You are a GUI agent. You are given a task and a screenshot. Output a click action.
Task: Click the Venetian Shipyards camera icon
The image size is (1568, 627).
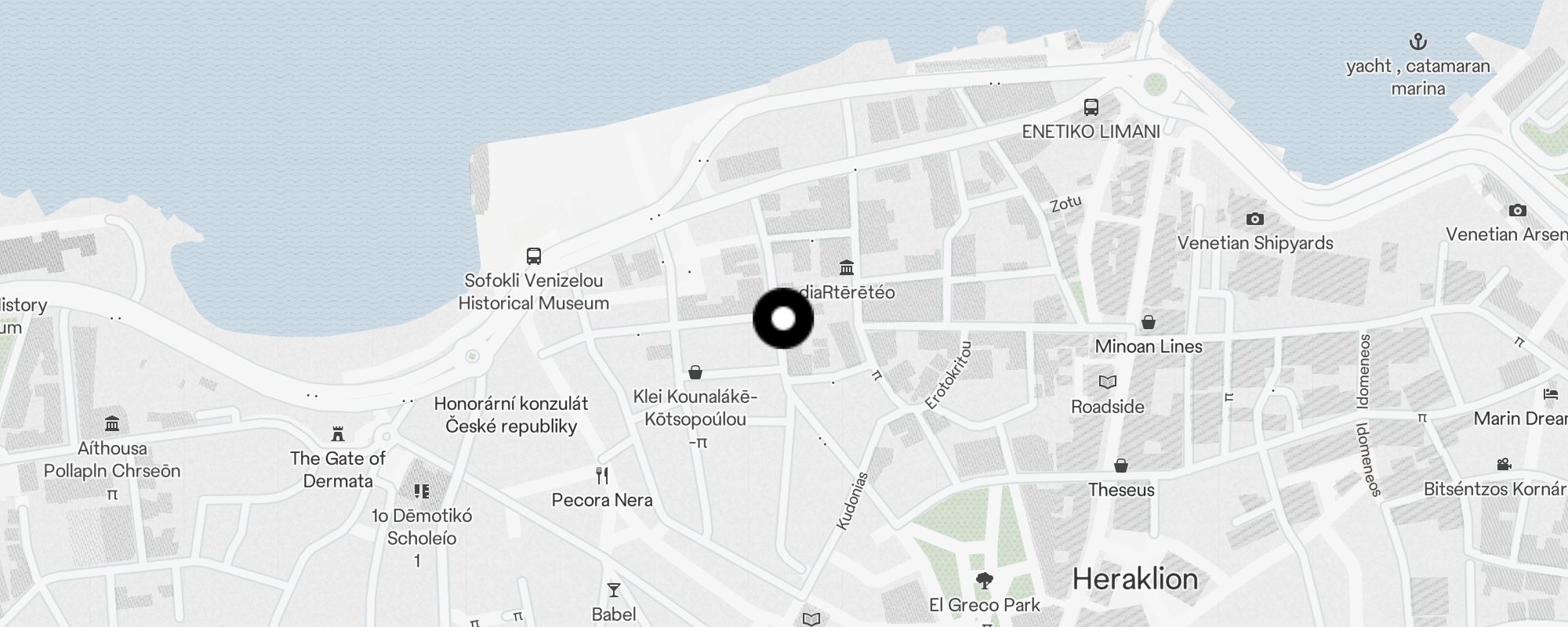1255,219
